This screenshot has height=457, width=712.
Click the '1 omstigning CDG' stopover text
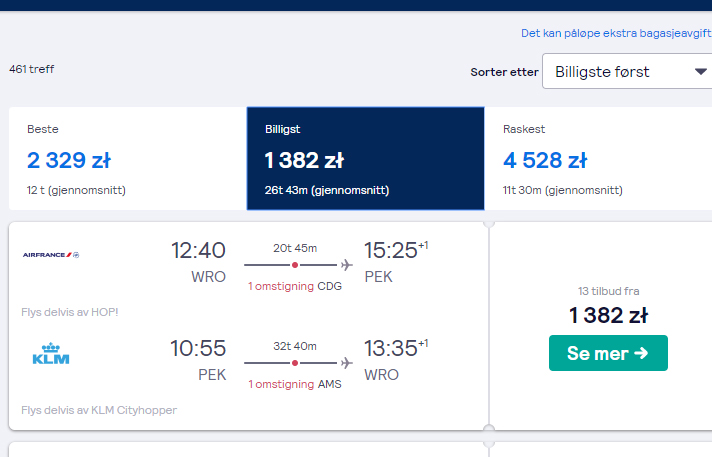[x=295, y=286]
